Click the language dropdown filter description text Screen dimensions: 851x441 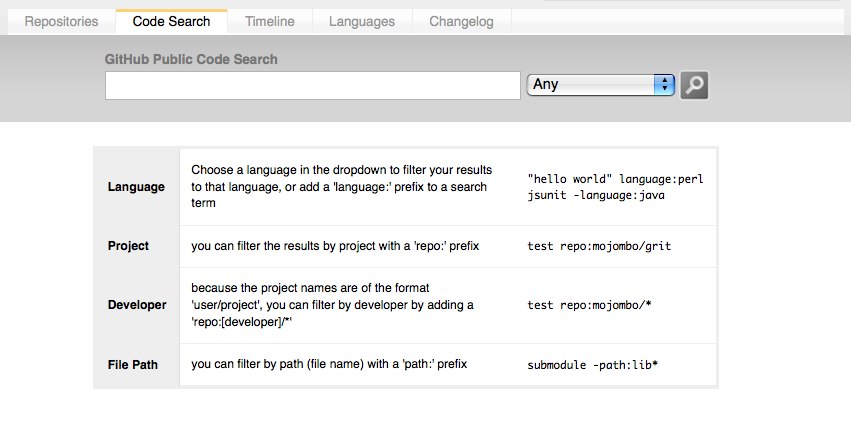pyautogui.click(x=342, y=186)
